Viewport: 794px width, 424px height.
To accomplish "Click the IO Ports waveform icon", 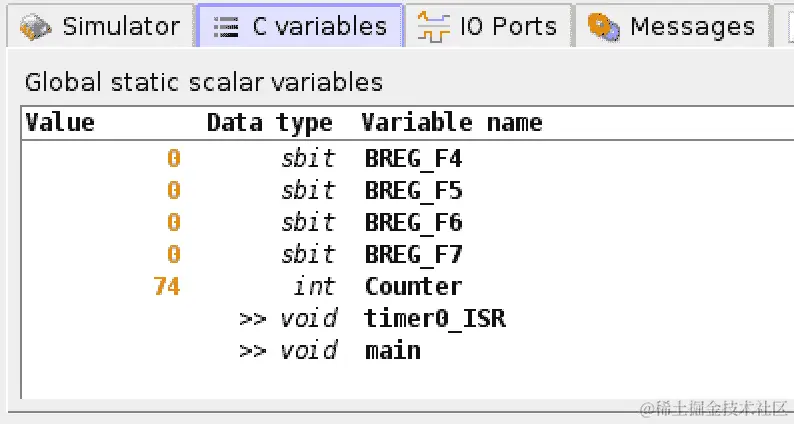I will point(433,27).
